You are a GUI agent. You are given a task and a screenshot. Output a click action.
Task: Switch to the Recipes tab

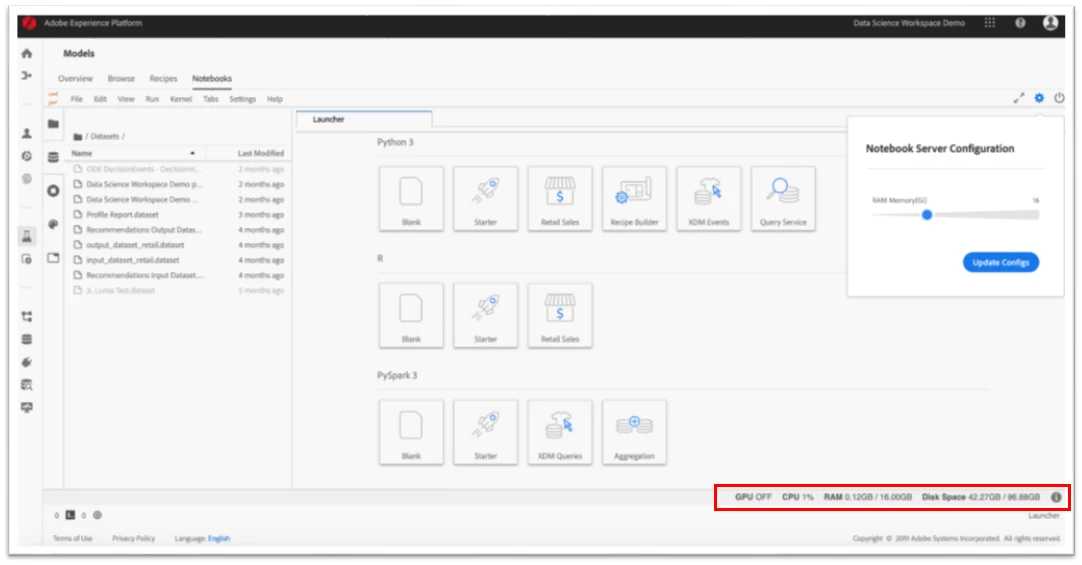tap(164, 79)
